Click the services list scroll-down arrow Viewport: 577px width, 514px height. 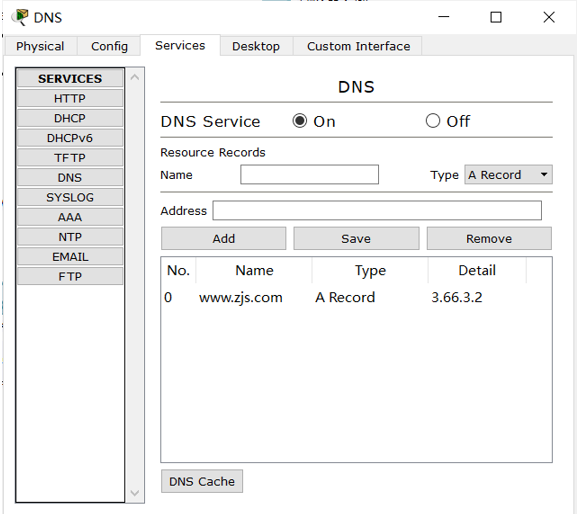[135, 493]
